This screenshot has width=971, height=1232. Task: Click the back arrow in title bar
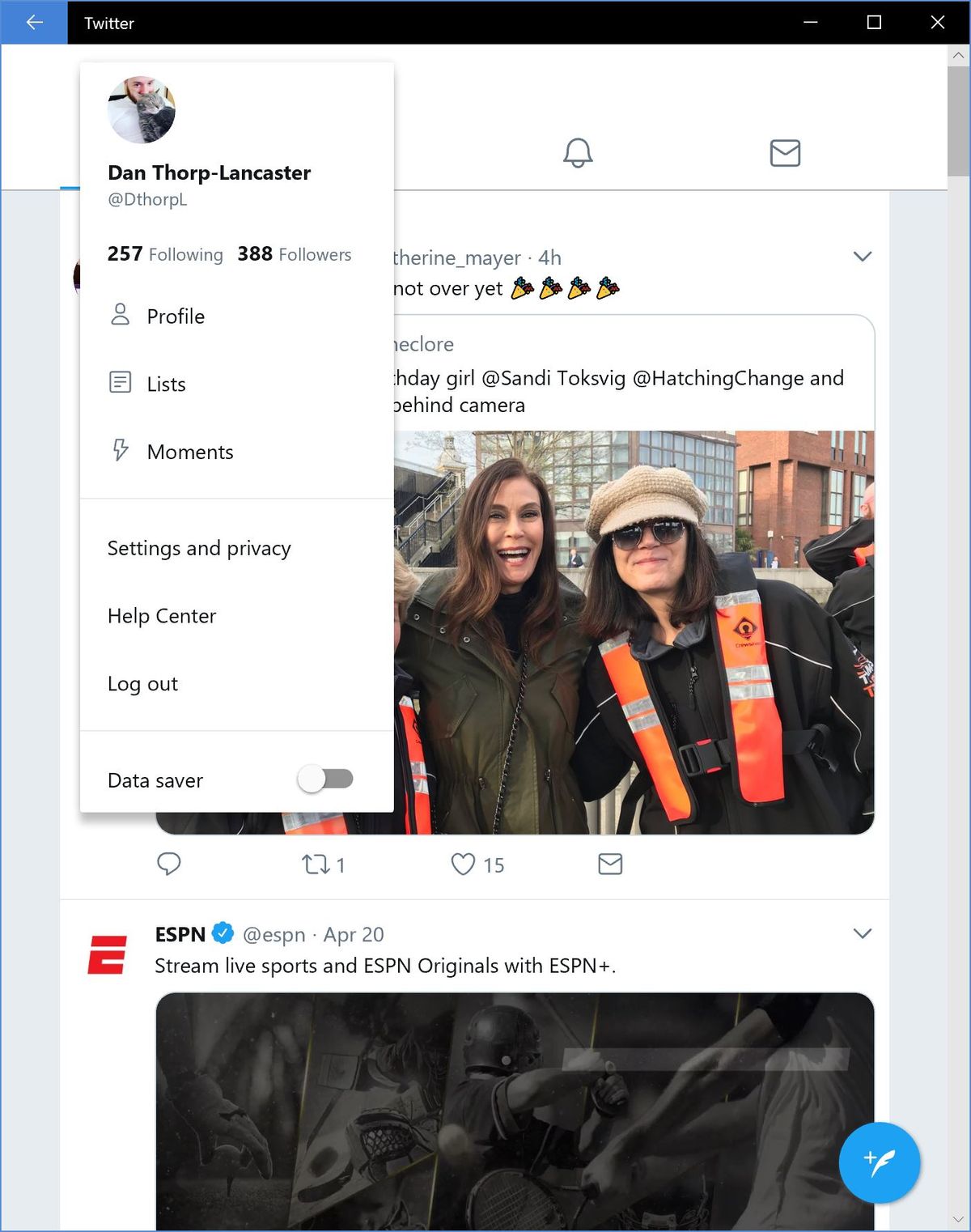coord(34,23)
